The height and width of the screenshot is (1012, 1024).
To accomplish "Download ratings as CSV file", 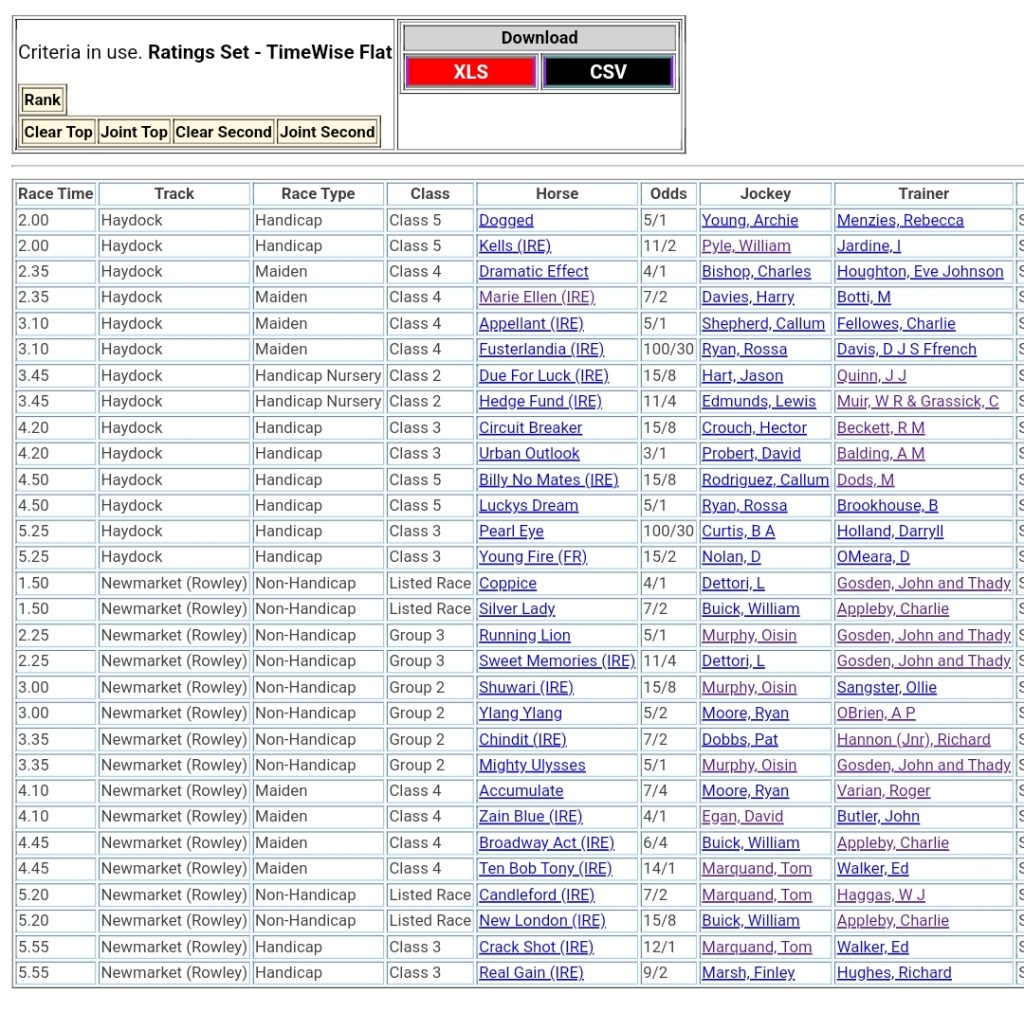I will coord(608,72).
